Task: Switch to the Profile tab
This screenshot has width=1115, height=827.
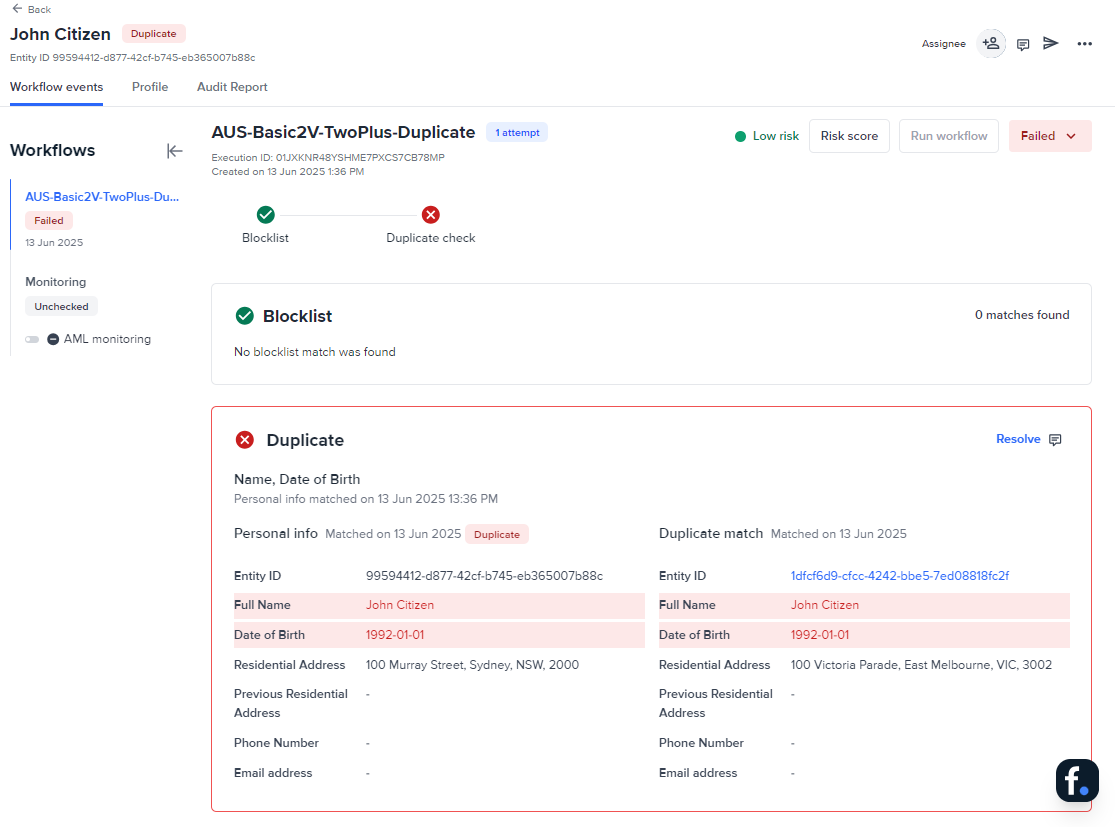Action: click(x=150, y=87)
